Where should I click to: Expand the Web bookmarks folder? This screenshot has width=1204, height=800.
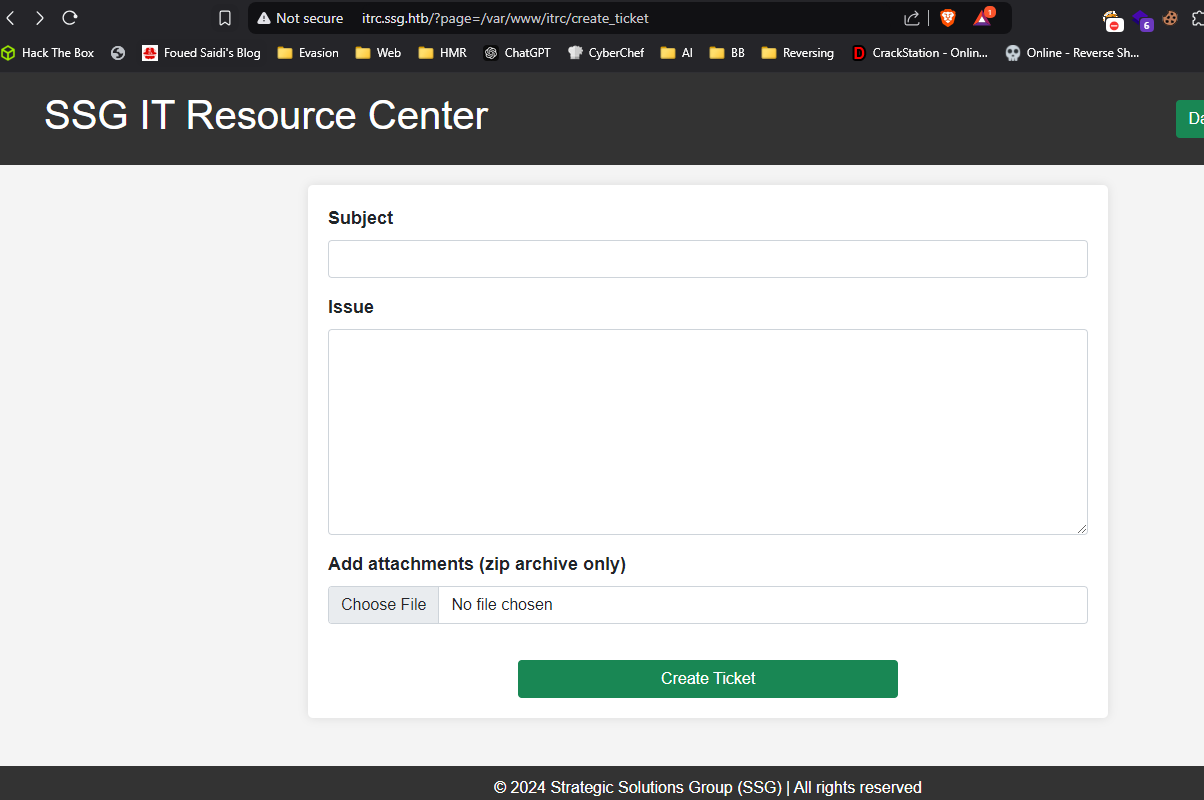(x=378, y=52)
